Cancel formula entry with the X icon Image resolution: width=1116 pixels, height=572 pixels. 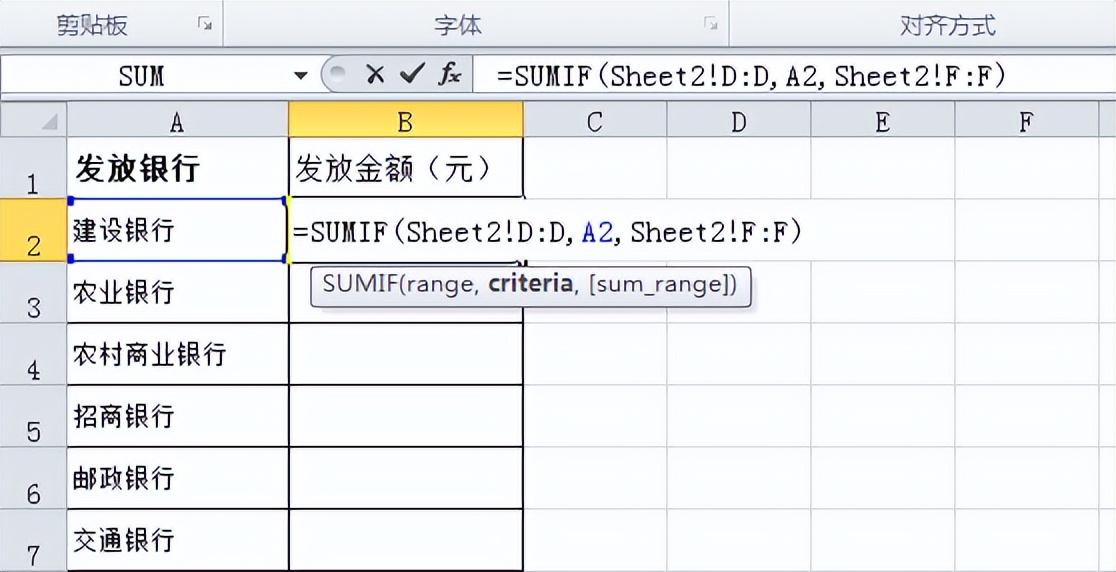point(375,75)
